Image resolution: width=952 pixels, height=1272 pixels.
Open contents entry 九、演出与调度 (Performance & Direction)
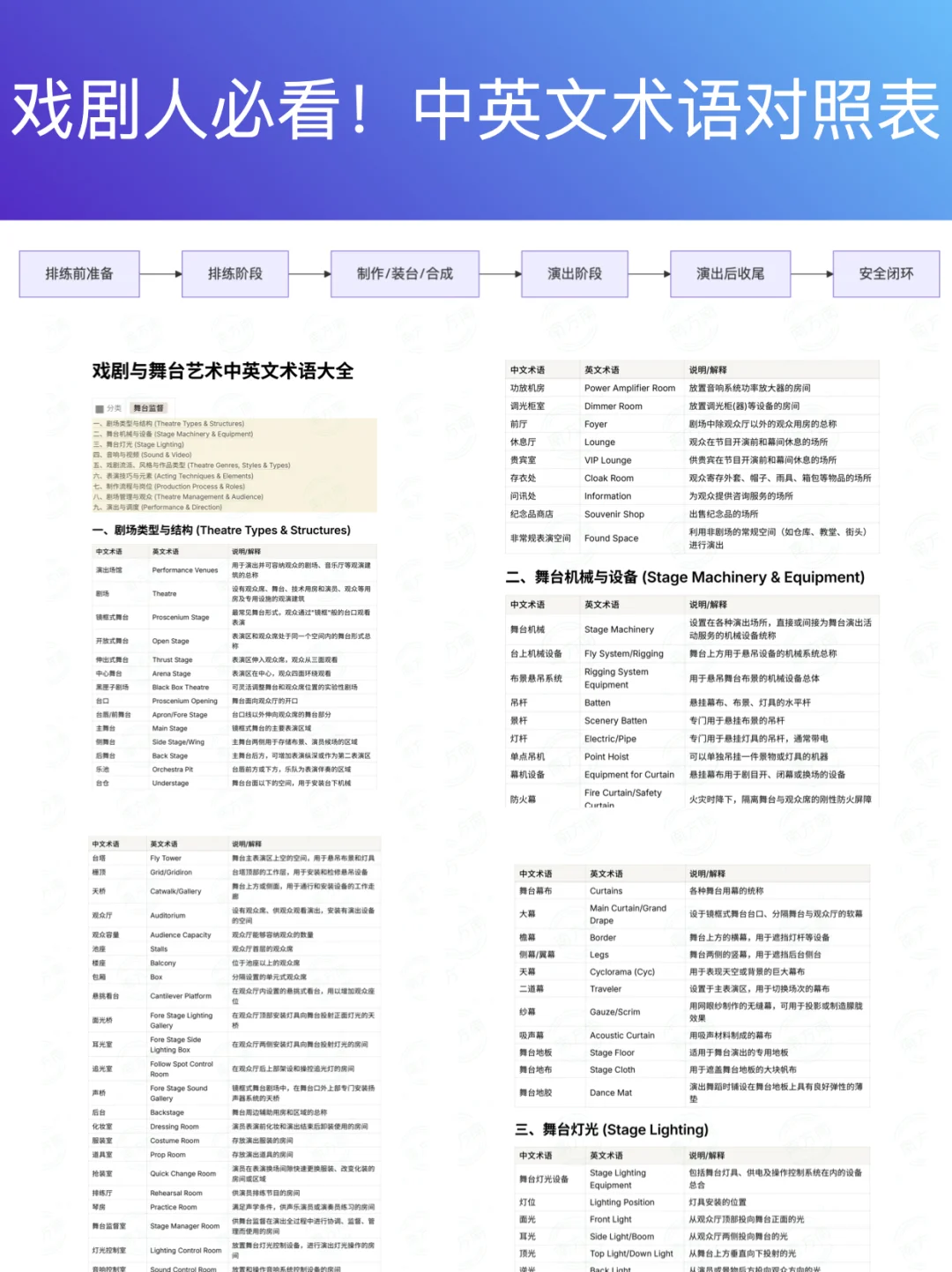click(x=158, y=507)
